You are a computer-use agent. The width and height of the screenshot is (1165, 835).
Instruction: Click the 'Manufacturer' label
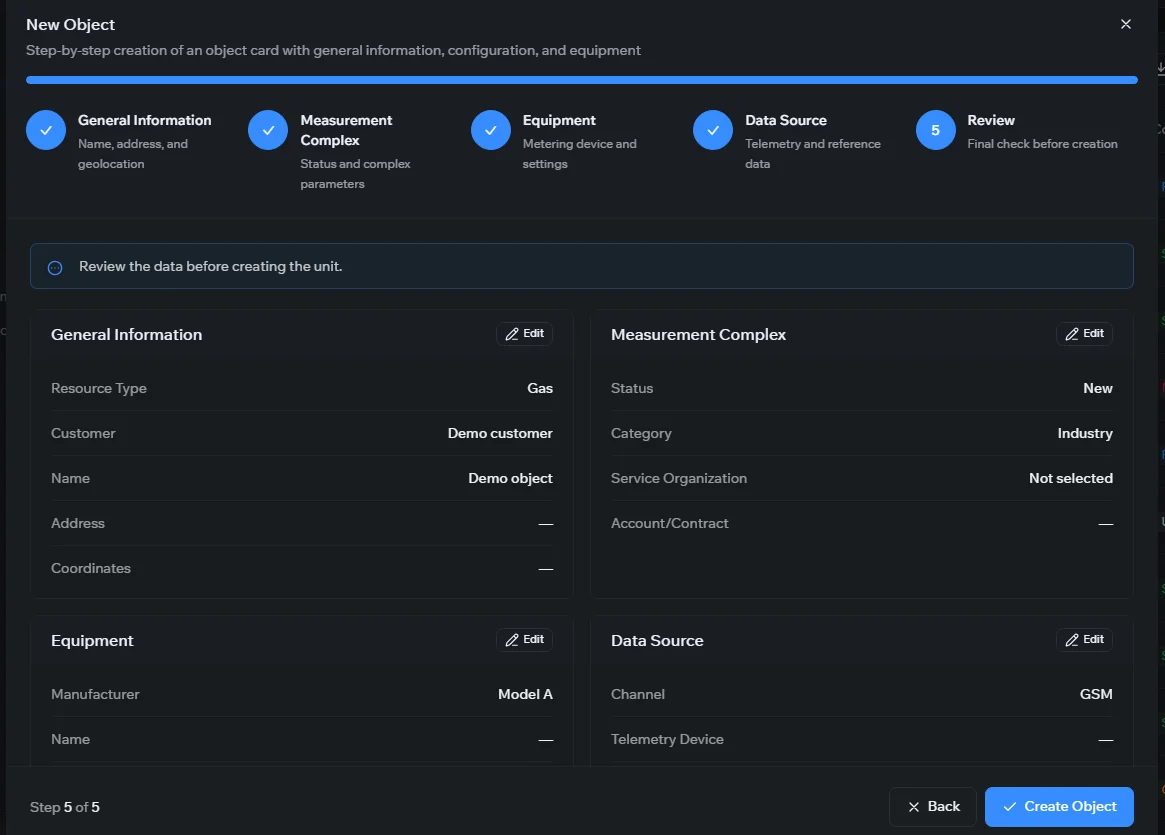point(95,695)
